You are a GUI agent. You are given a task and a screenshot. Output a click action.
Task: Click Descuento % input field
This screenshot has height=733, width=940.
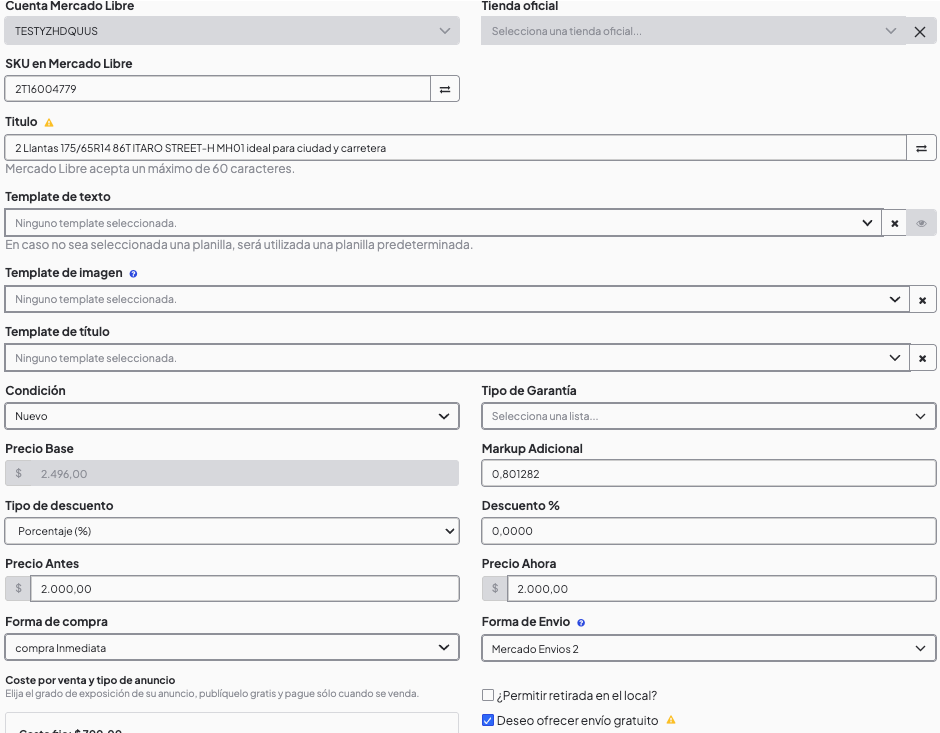pos(709,531)
